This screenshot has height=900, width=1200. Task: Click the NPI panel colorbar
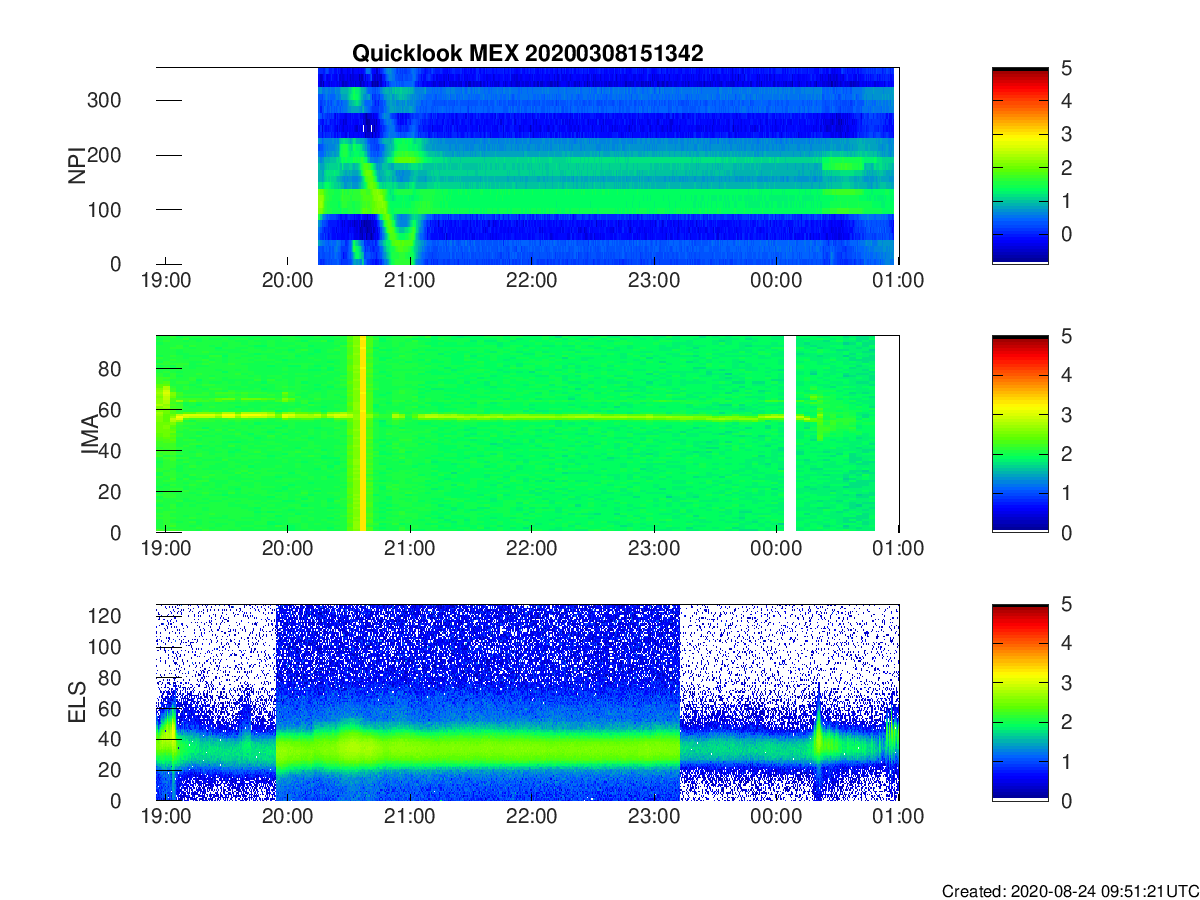pyautogui.click(x=1020, y=165)
